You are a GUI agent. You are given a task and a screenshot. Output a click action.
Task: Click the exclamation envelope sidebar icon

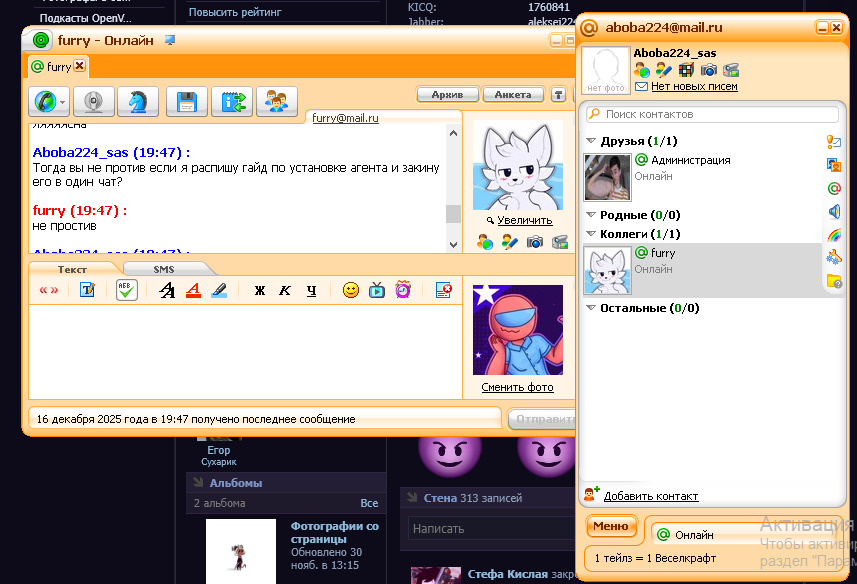[833, 142]
